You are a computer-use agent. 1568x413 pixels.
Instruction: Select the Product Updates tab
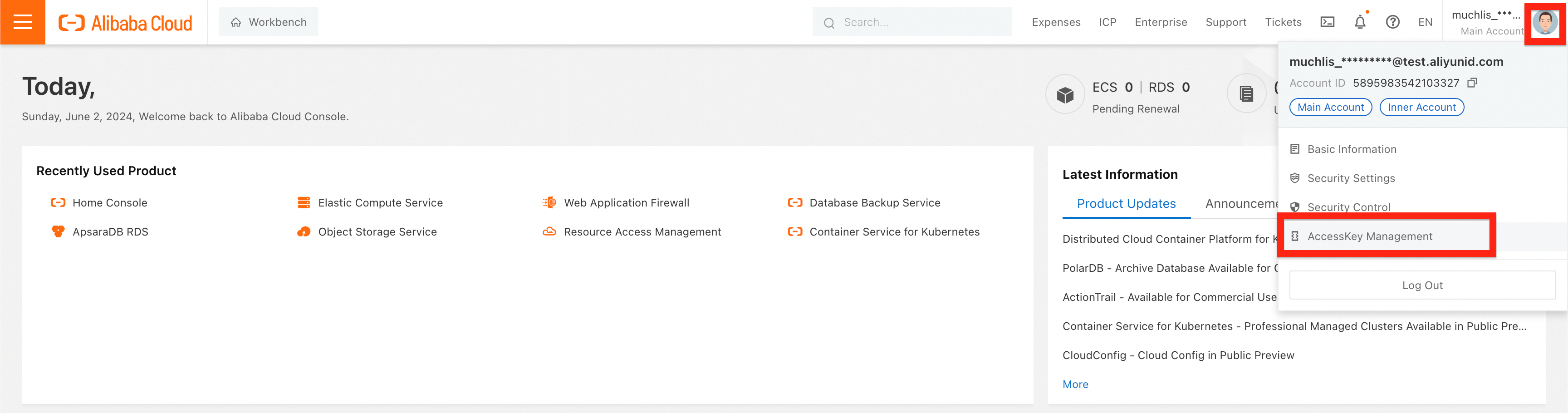pyautogui.click(x=1126, y=204)
